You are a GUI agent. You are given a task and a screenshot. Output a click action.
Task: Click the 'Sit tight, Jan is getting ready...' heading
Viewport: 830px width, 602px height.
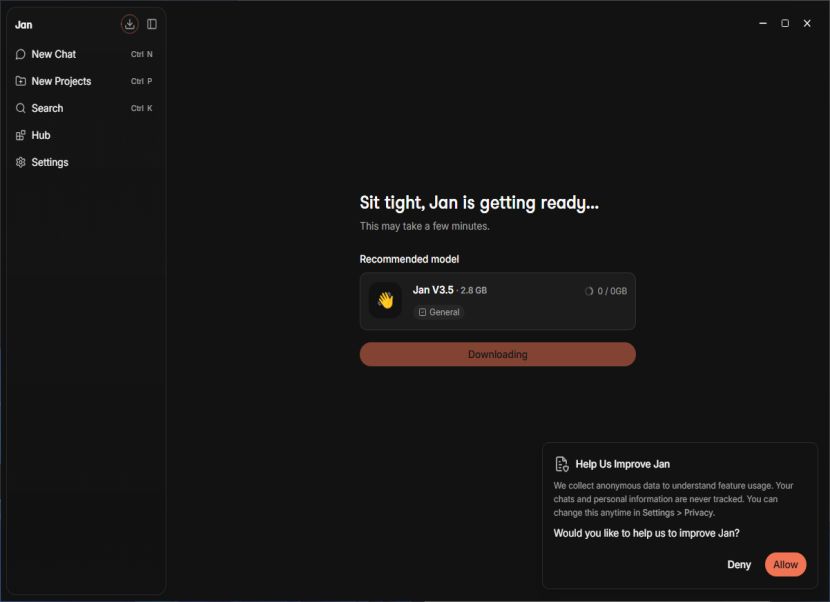[x=479, y=203]
